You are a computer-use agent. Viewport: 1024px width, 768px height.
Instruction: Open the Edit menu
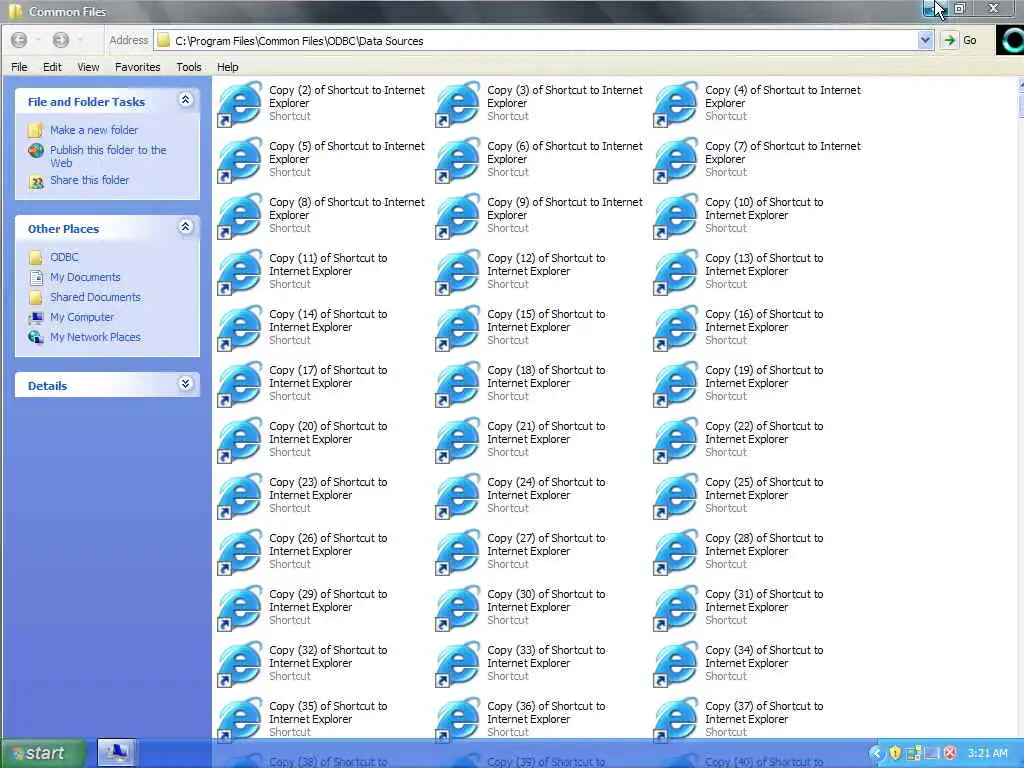(52, 67)
